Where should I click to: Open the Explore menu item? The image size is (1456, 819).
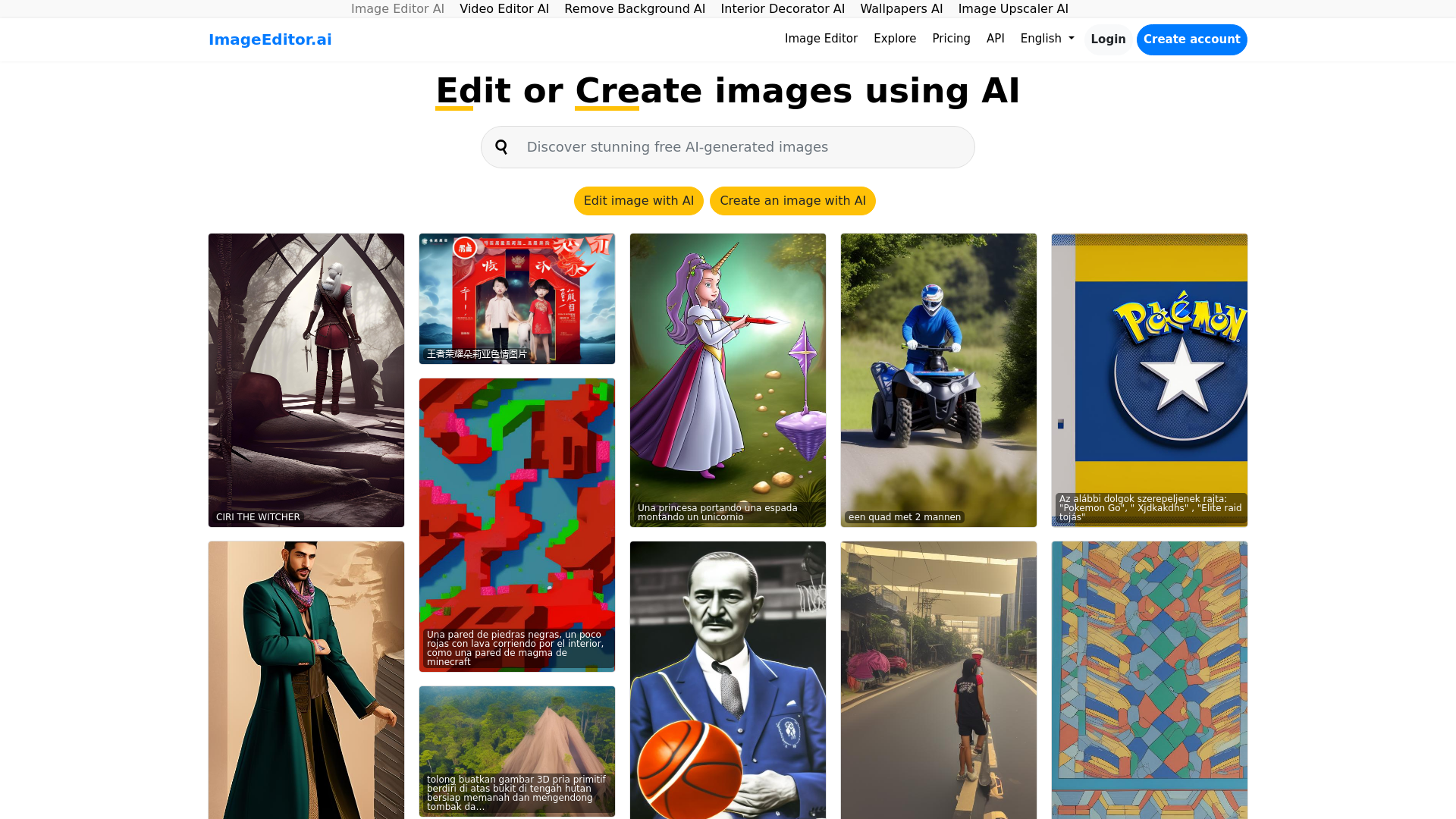895,39
